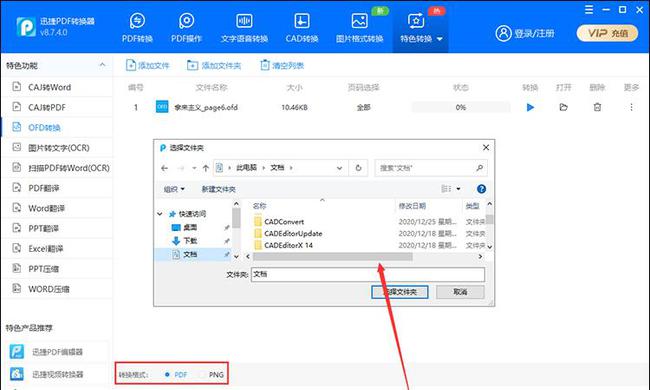The height and width of the screenshot is (390, 650).
Task: Click the 搜索"文档" search field
Action: (431, 168)
